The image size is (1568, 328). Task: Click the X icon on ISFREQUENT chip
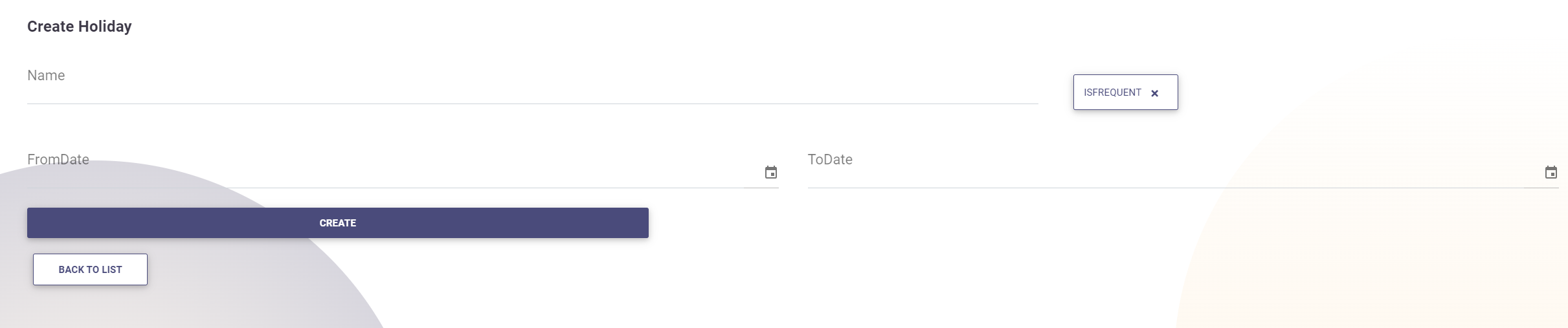pyautogui.click(x=1154, y=93)
